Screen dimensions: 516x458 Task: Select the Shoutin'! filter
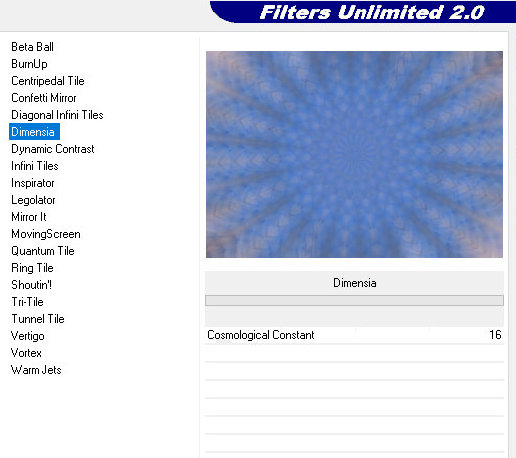click(x=31, y=285)
